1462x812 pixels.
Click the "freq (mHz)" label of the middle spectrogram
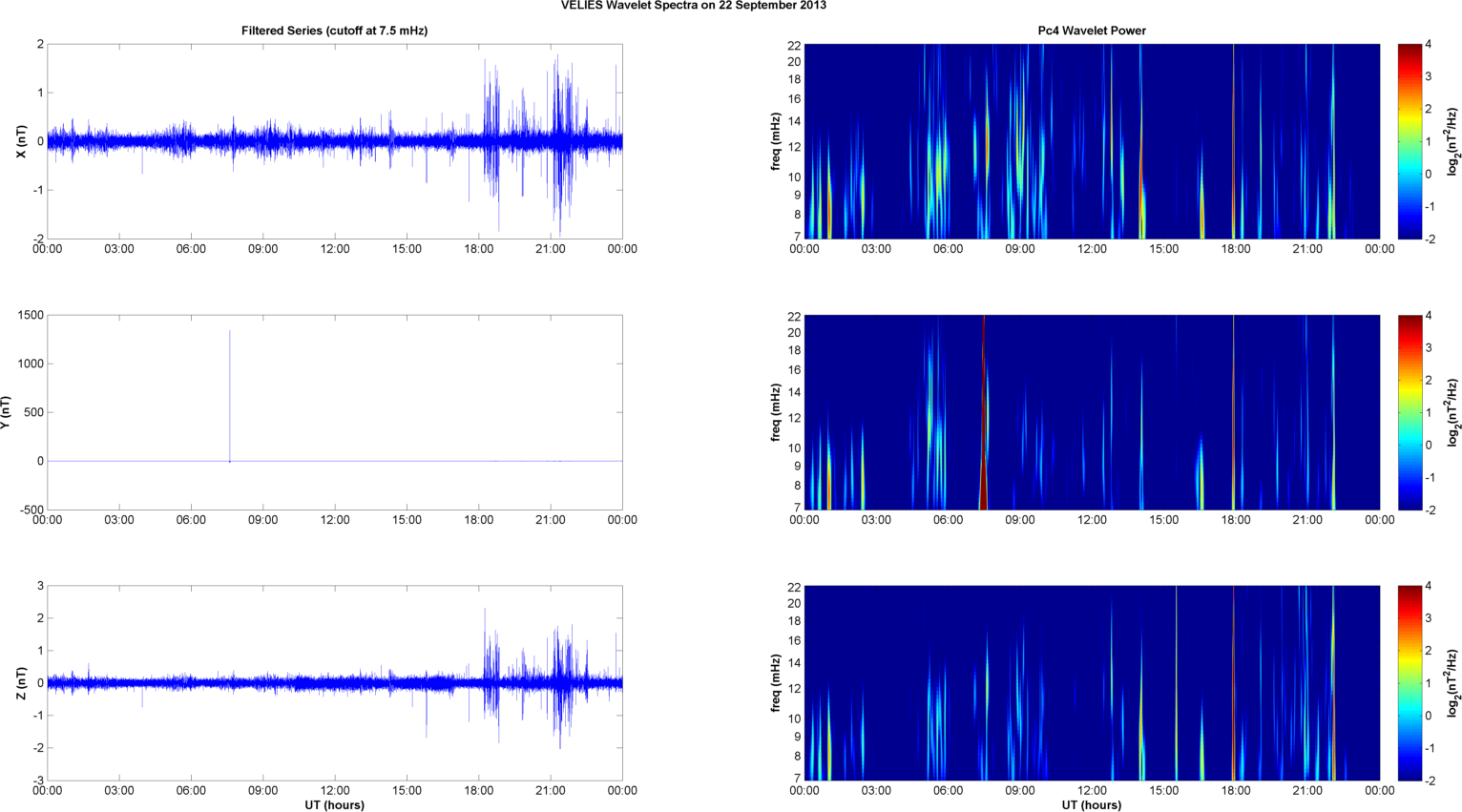tap(777, 412)
